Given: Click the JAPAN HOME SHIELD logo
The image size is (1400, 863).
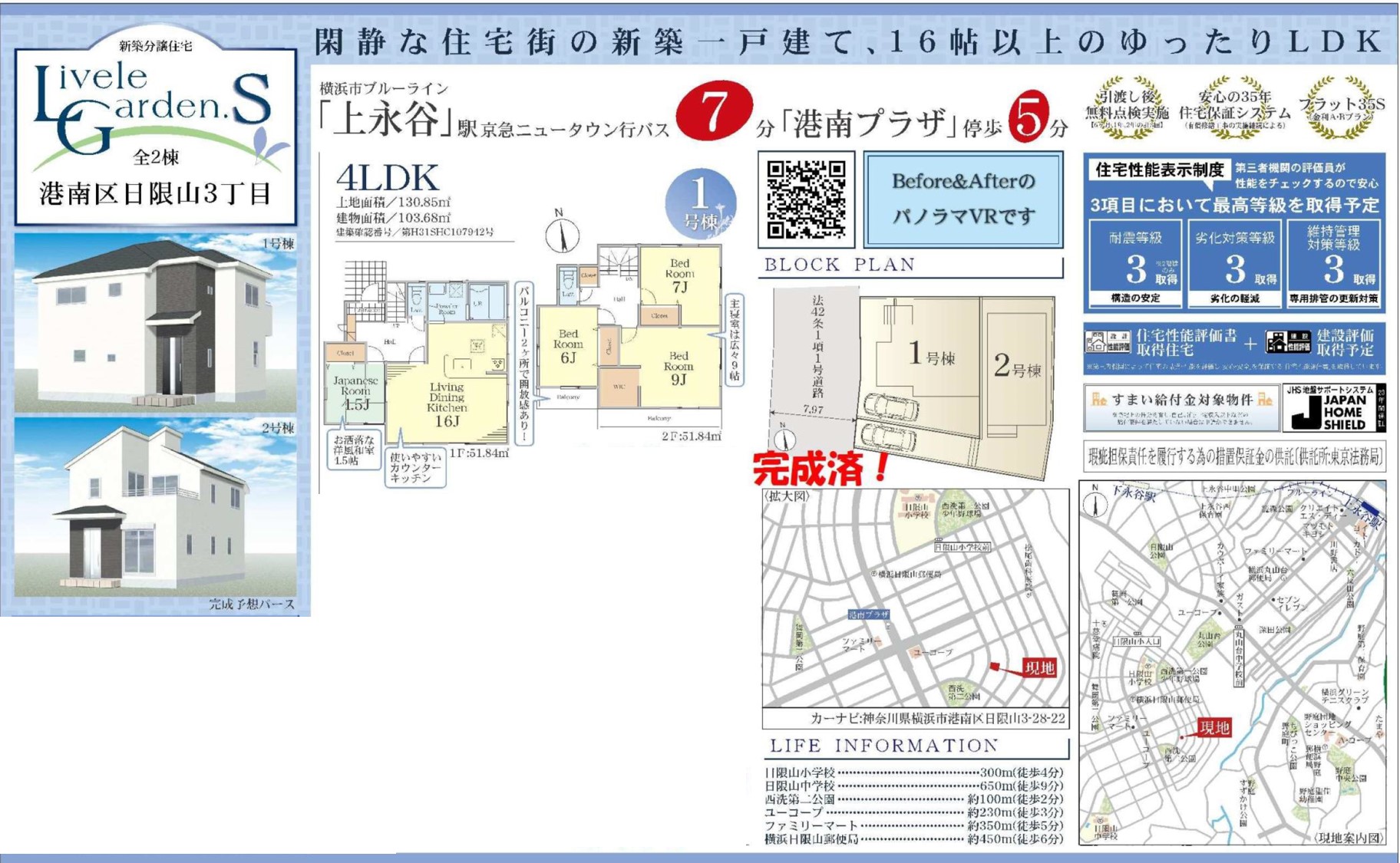Looking at the screenshot, I should click(1333, 408).
